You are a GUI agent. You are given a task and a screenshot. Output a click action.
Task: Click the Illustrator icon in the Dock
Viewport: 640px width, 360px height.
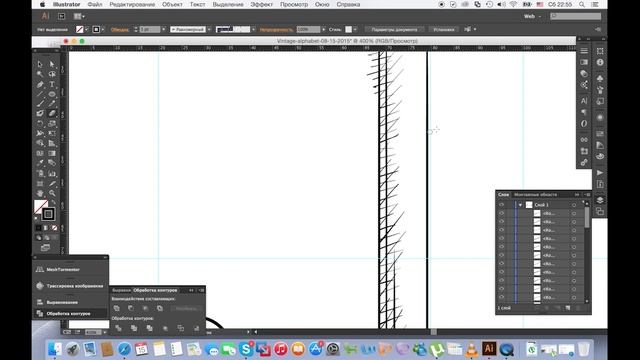click(x=489, y=349)
